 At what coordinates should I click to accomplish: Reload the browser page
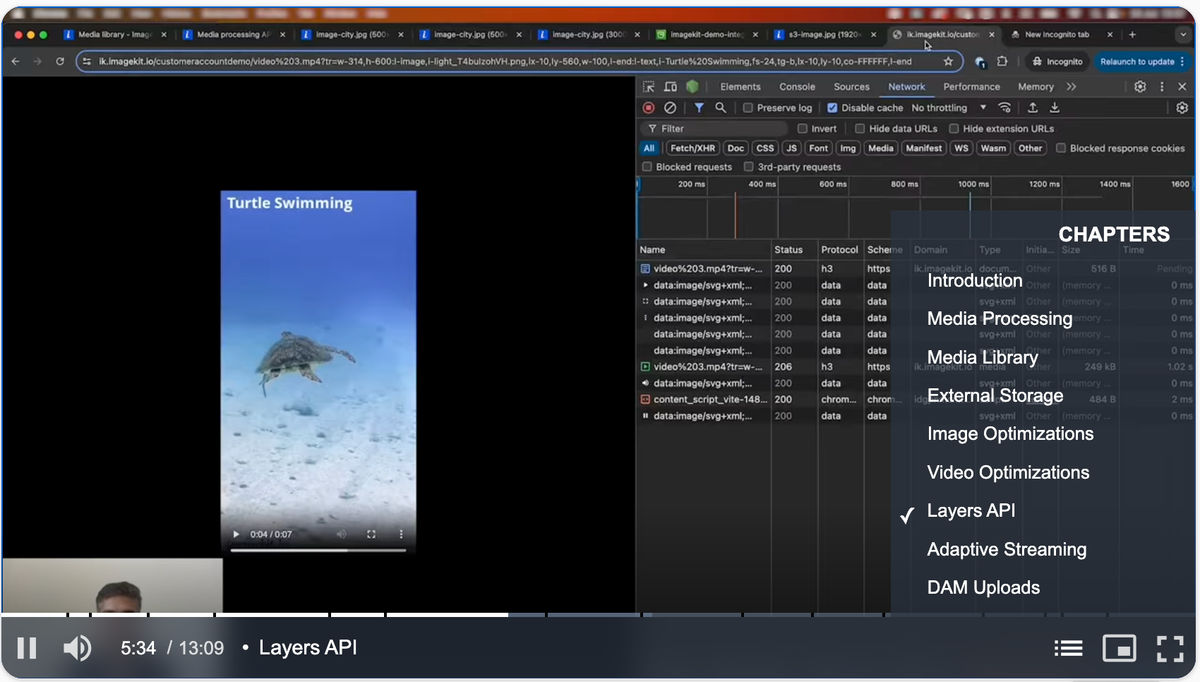tap(60, 61)
